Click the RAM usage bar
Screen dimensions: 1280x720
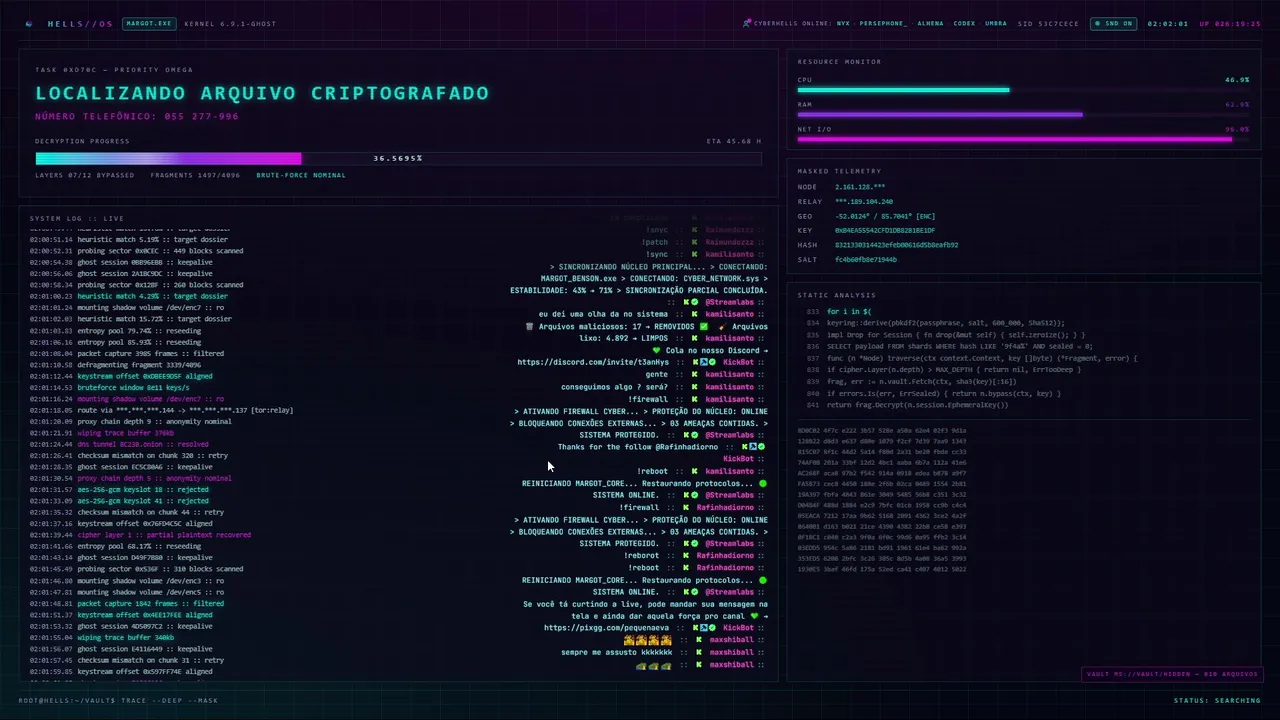pyautogui.click(x=1023, y=115)
